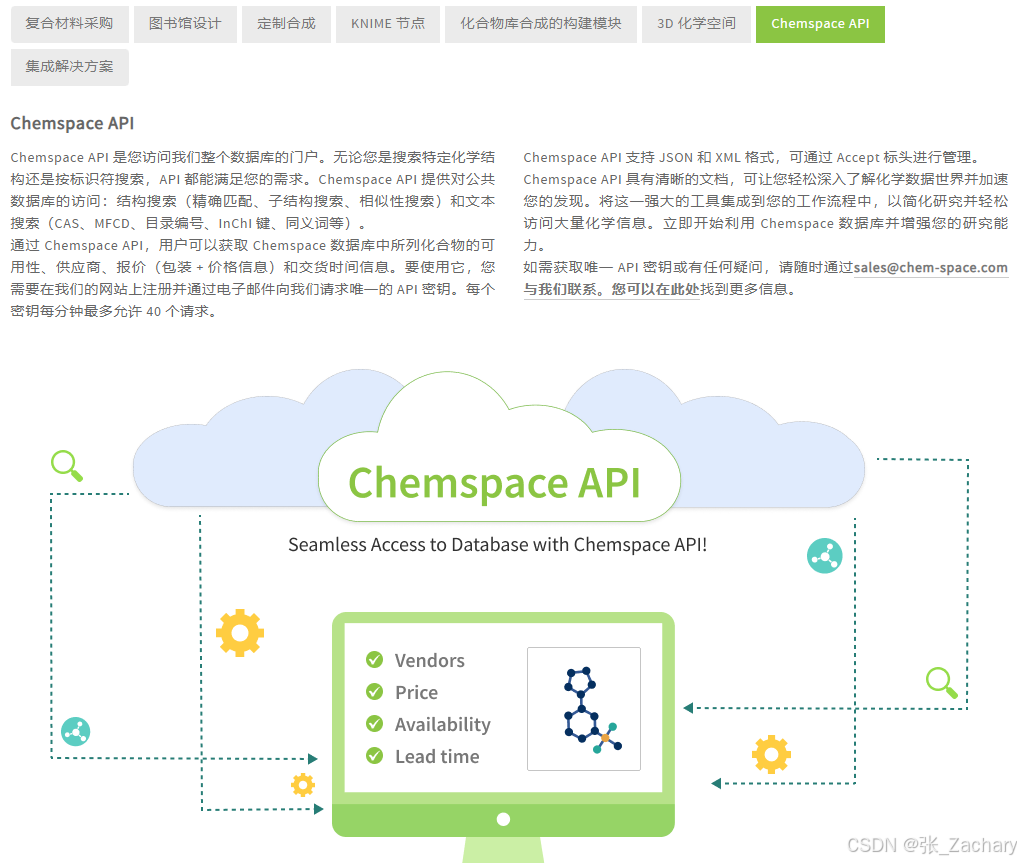
Task: Click teal molecule icon at lower left
Action: [x=76, y=731]
